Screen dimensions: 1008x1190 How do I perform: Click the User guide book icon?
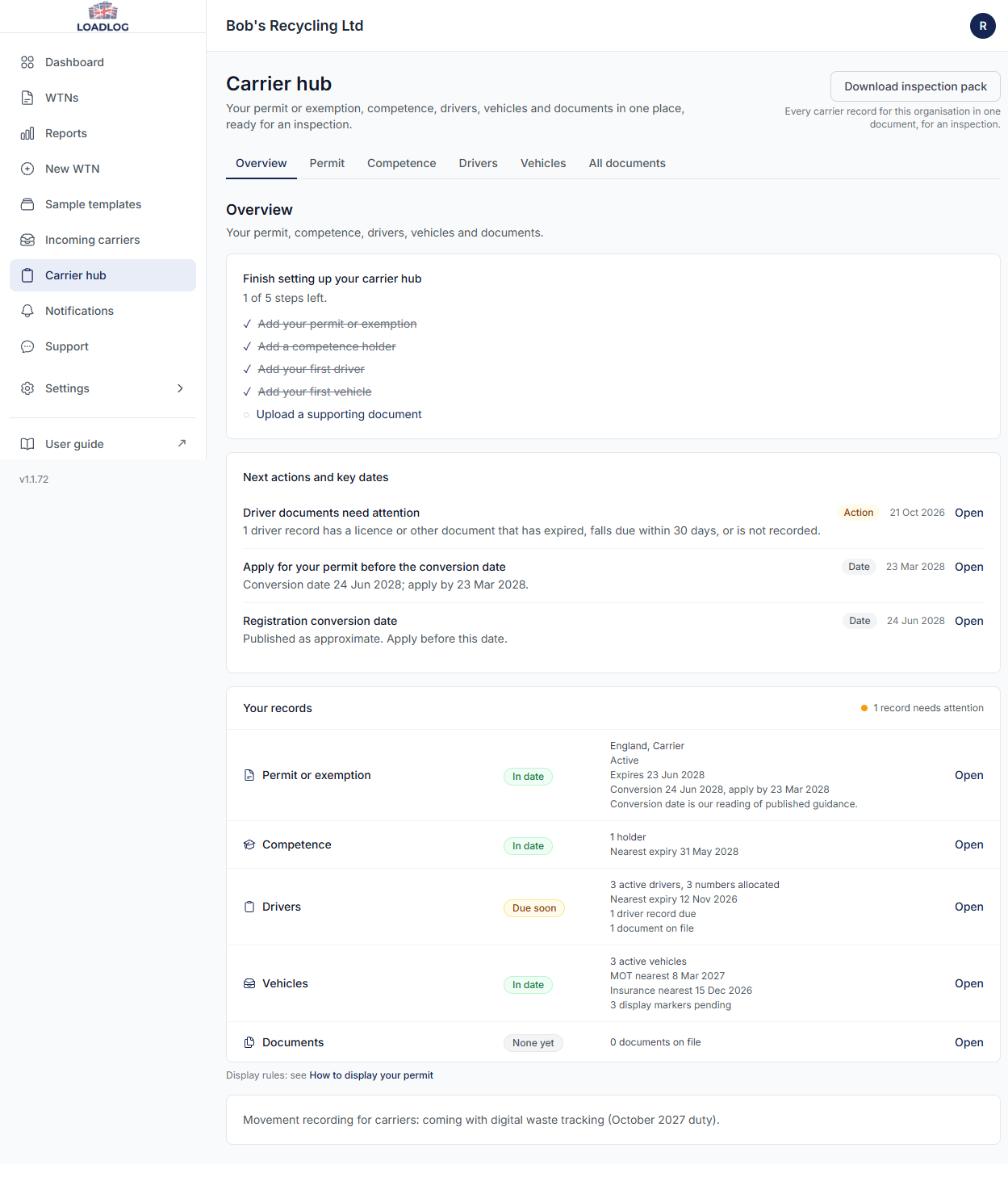tap(27, 444)
